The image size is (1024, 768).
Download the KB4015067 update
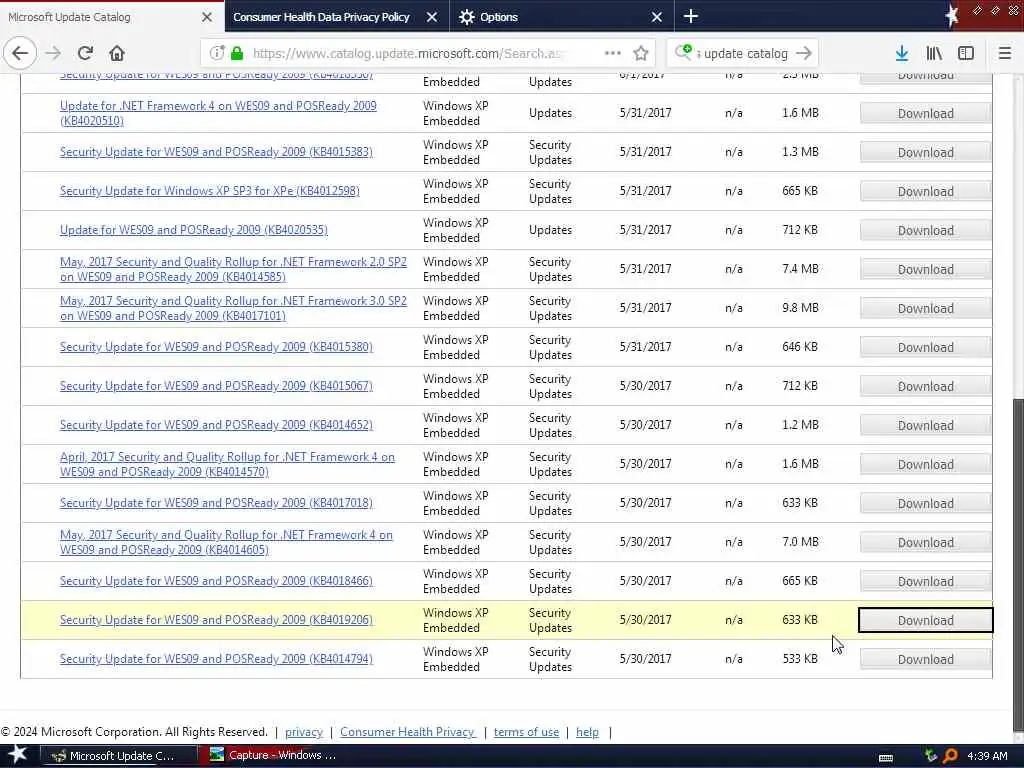pos(925,386)
